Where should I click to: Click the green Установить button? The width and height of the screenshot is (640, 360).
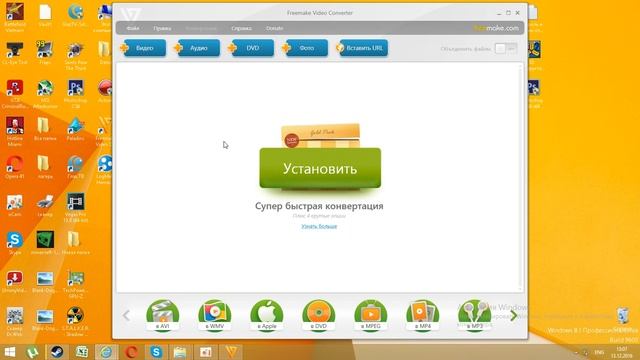[x=320, y=168]
